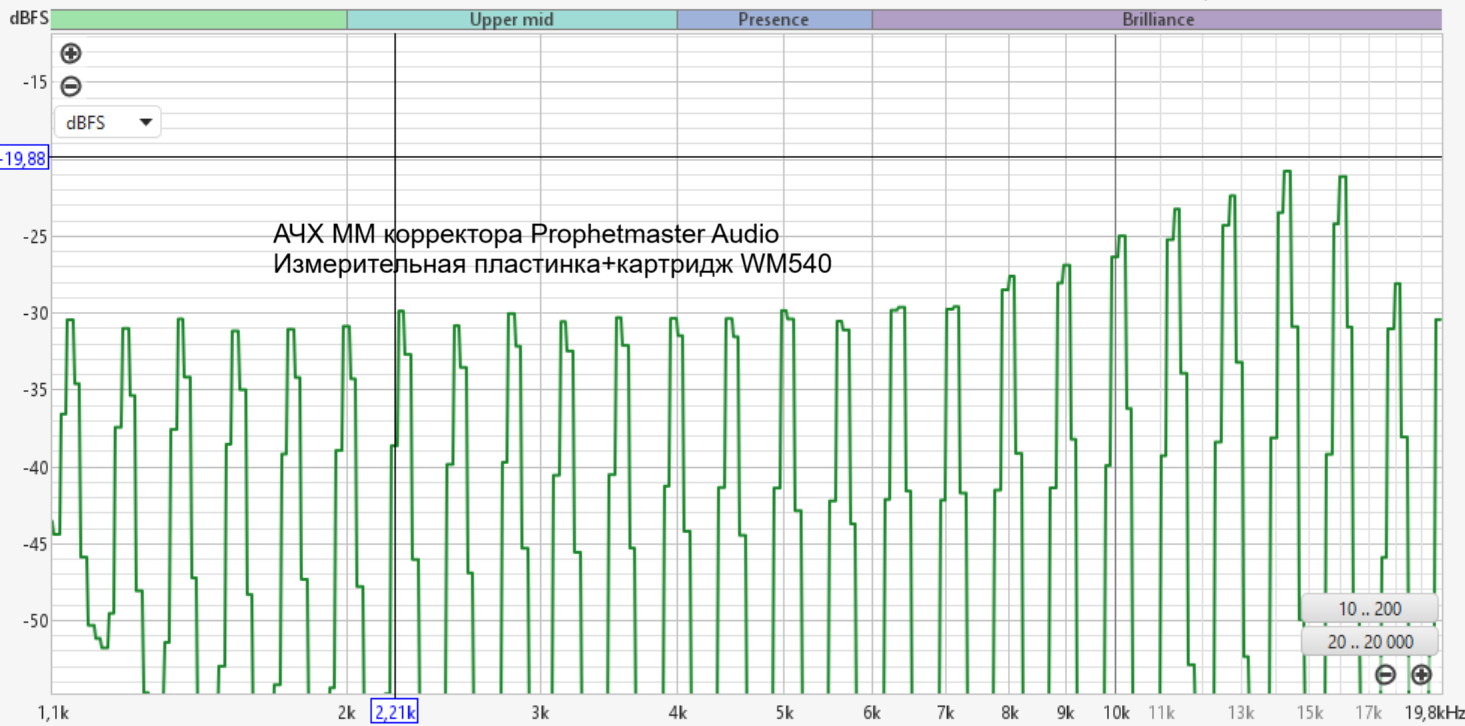Click the 9k frequency axis label
Screen dimensions: 1465x726
pos(1067,712)
